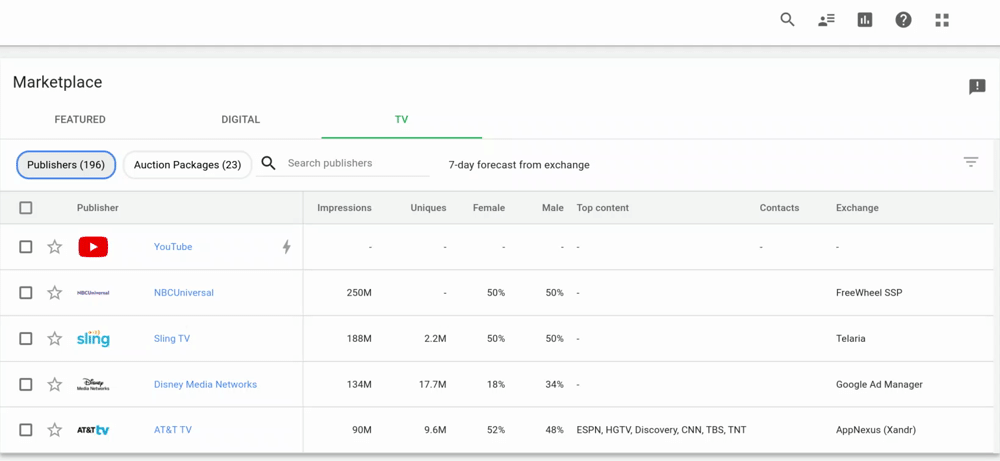Click the Disney Media Networks logo
Image resolution: width=1000 pixels, height=461 pixels.
tap(93, 384)
